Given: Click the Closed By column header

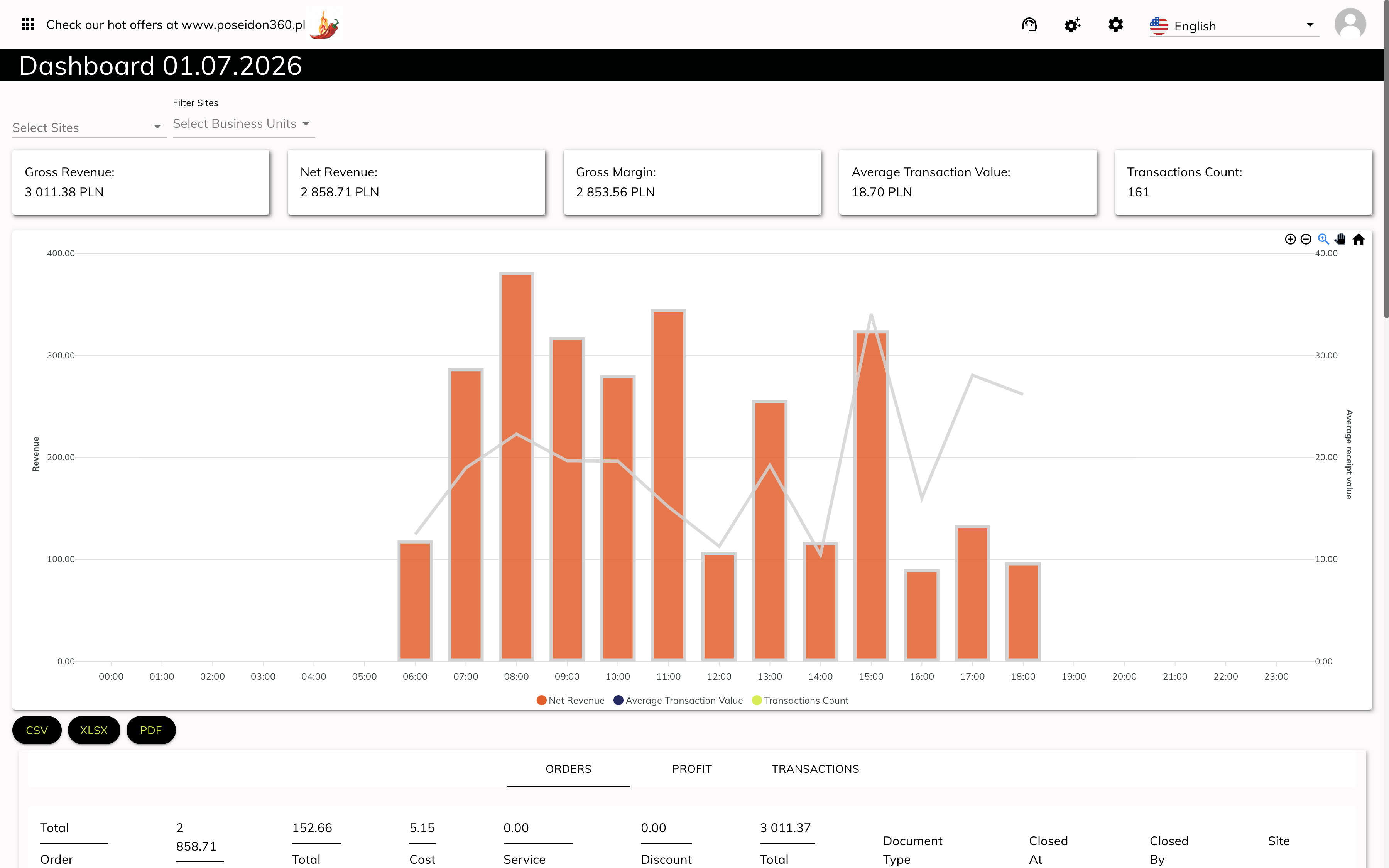Looking at the screenshot, I should (x=1169, y=850).
